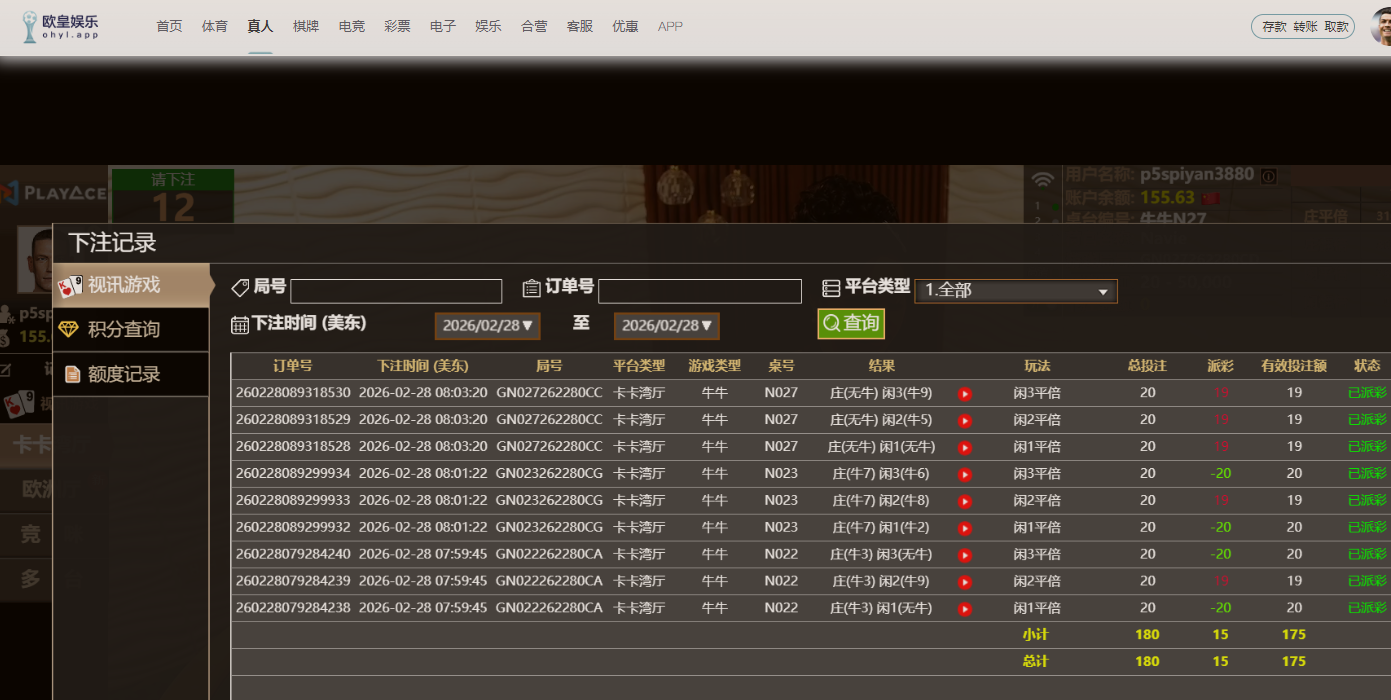The width and height of the screenshot is (1391, 700).
Task: Click the playing-card icon beside 视讯游戏
Action: point(72,285)
